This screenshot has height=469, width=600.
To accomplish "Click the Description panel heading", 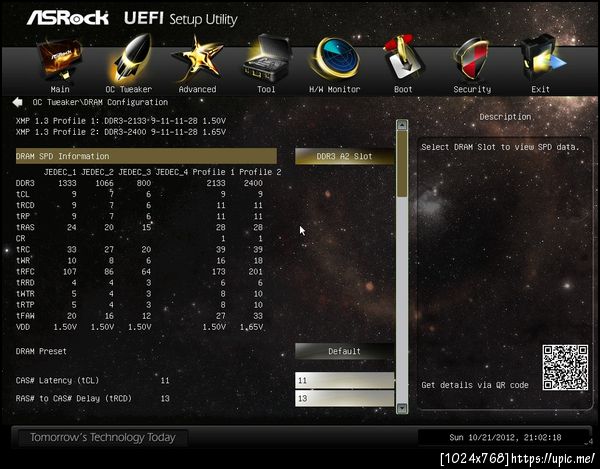I will click(x=505, y=117).
